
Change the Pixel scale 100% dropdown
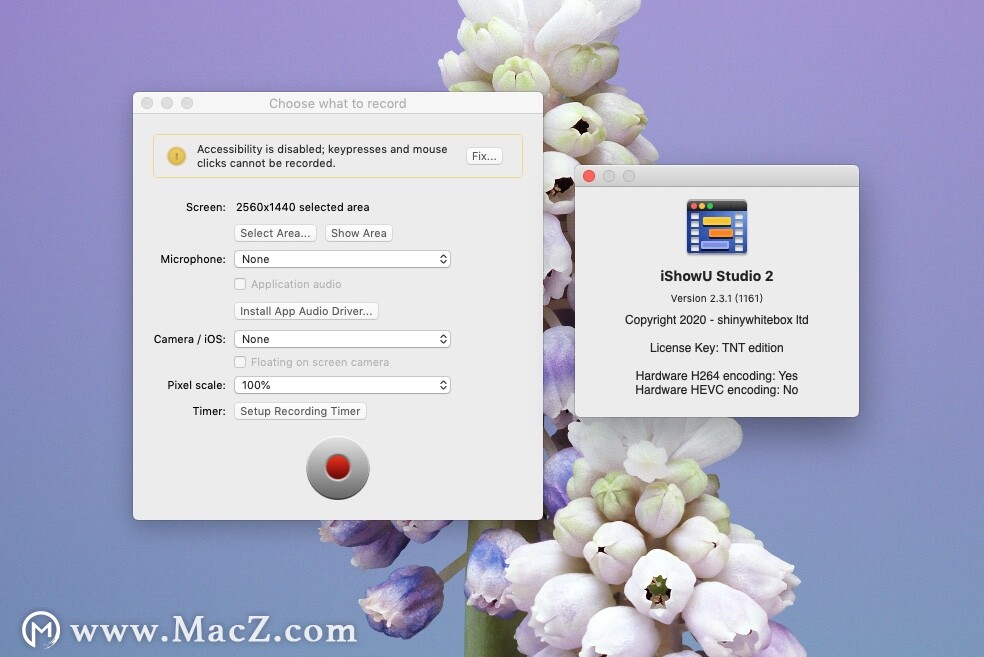coord(342,385)
